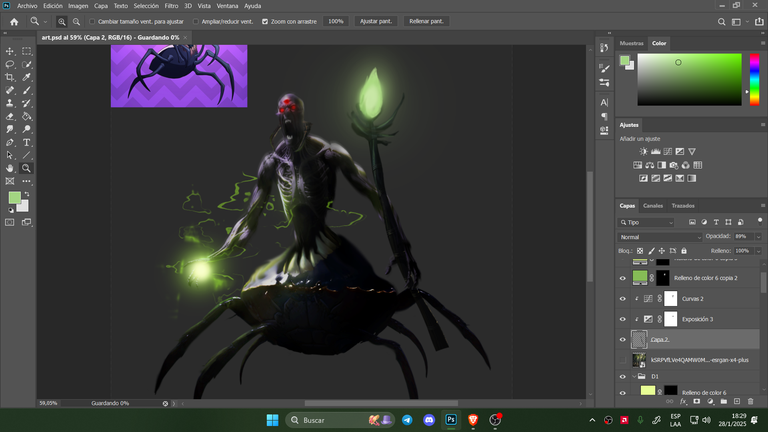
Task: Open the Opacidad slider dropdown arrow
Action: tap(759, 237)
